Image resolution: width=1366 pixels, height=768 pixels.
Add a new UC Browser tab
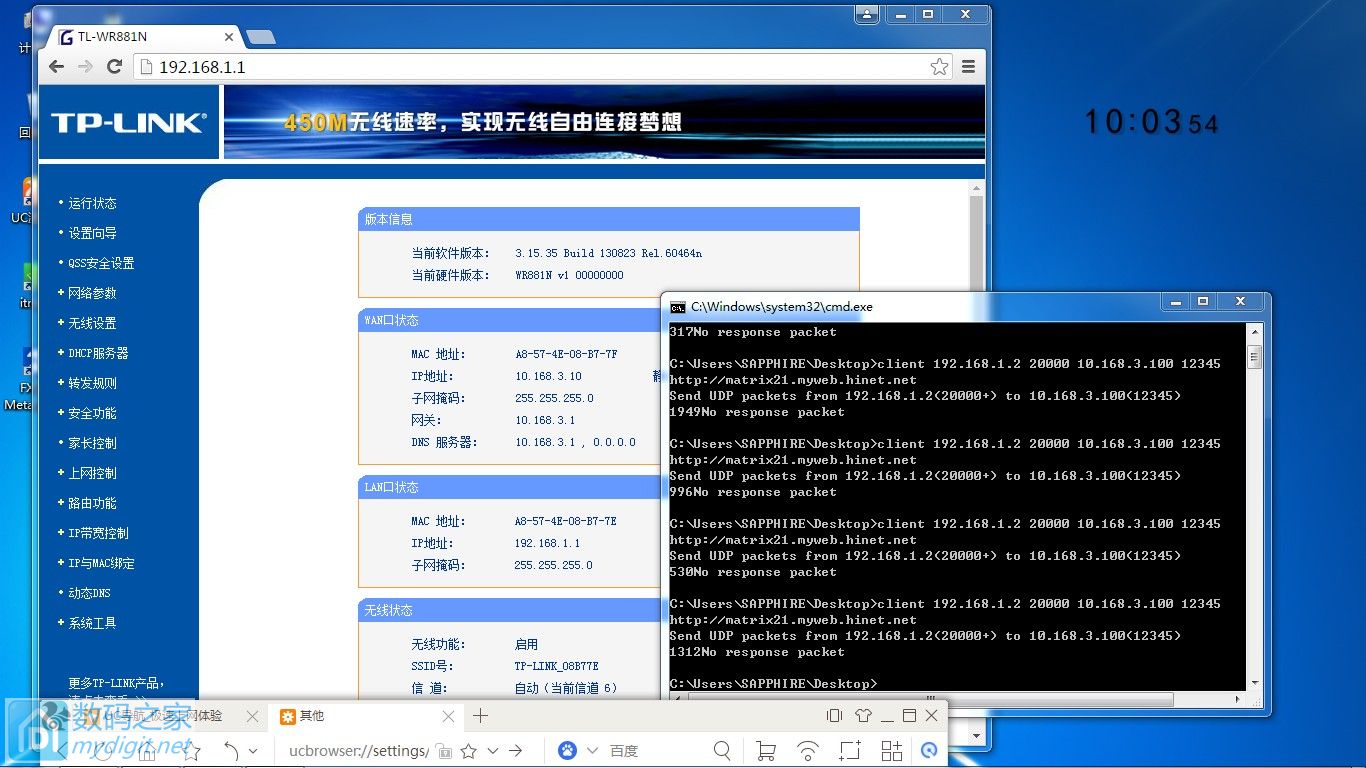tap(480, 715)
